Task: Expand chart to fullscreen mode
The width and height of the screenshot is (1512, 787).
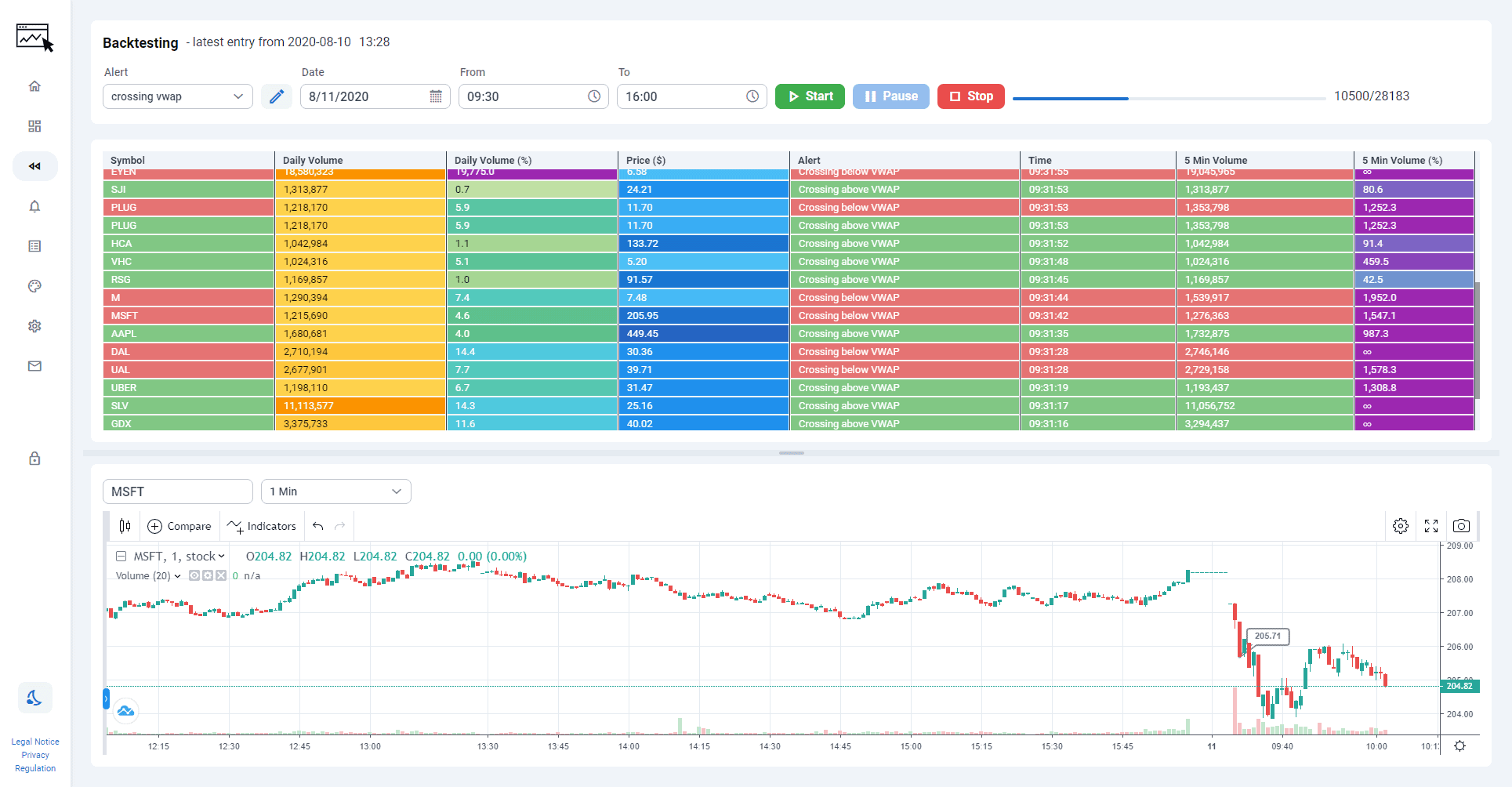Action: coord(1430,526)
